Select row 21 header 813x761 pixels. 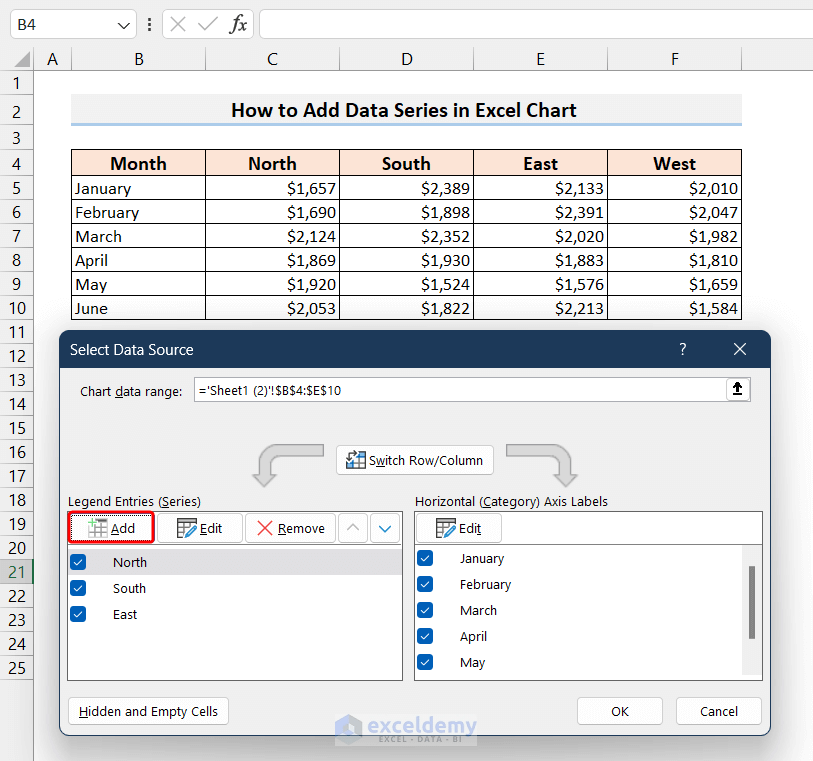[x=17, y=572]
